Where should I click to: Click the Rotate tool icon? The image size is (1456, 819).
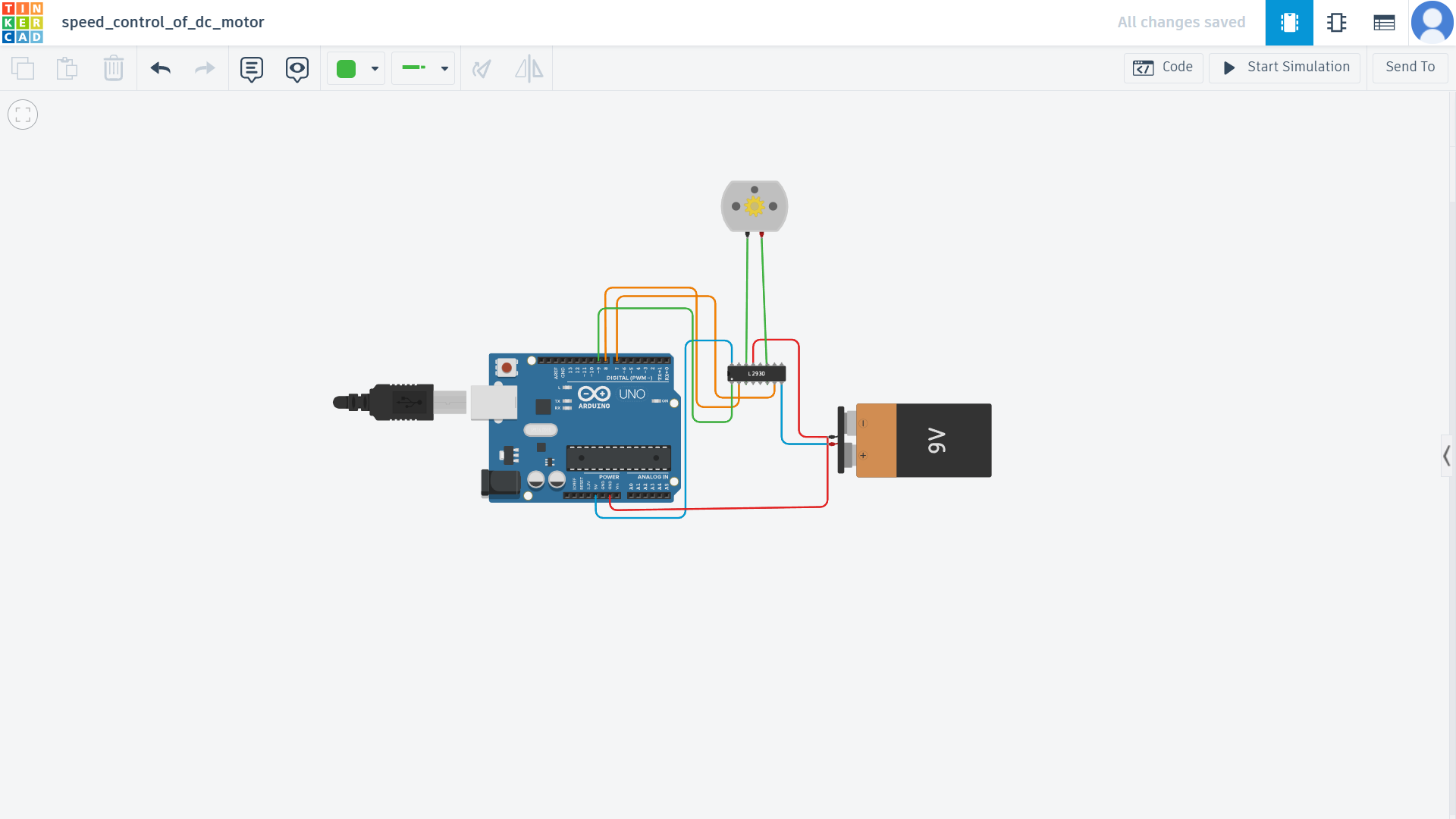pyautogui.click(x=482, y=69)
